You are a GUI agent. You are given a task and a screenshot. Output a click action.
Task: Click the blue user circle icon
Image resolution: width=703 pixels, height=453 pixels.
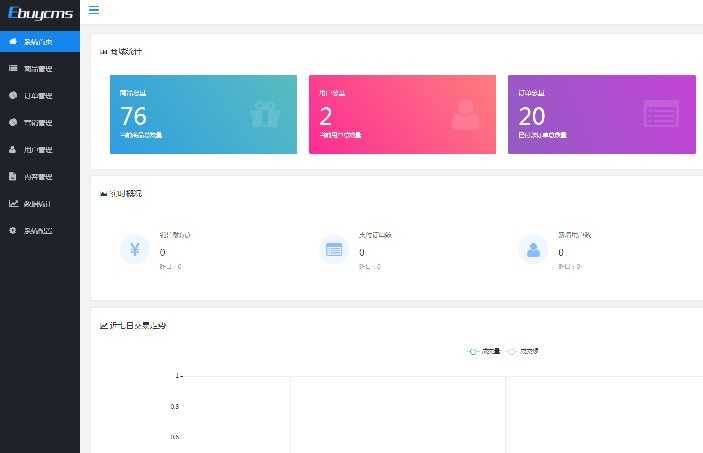(533, 249)
